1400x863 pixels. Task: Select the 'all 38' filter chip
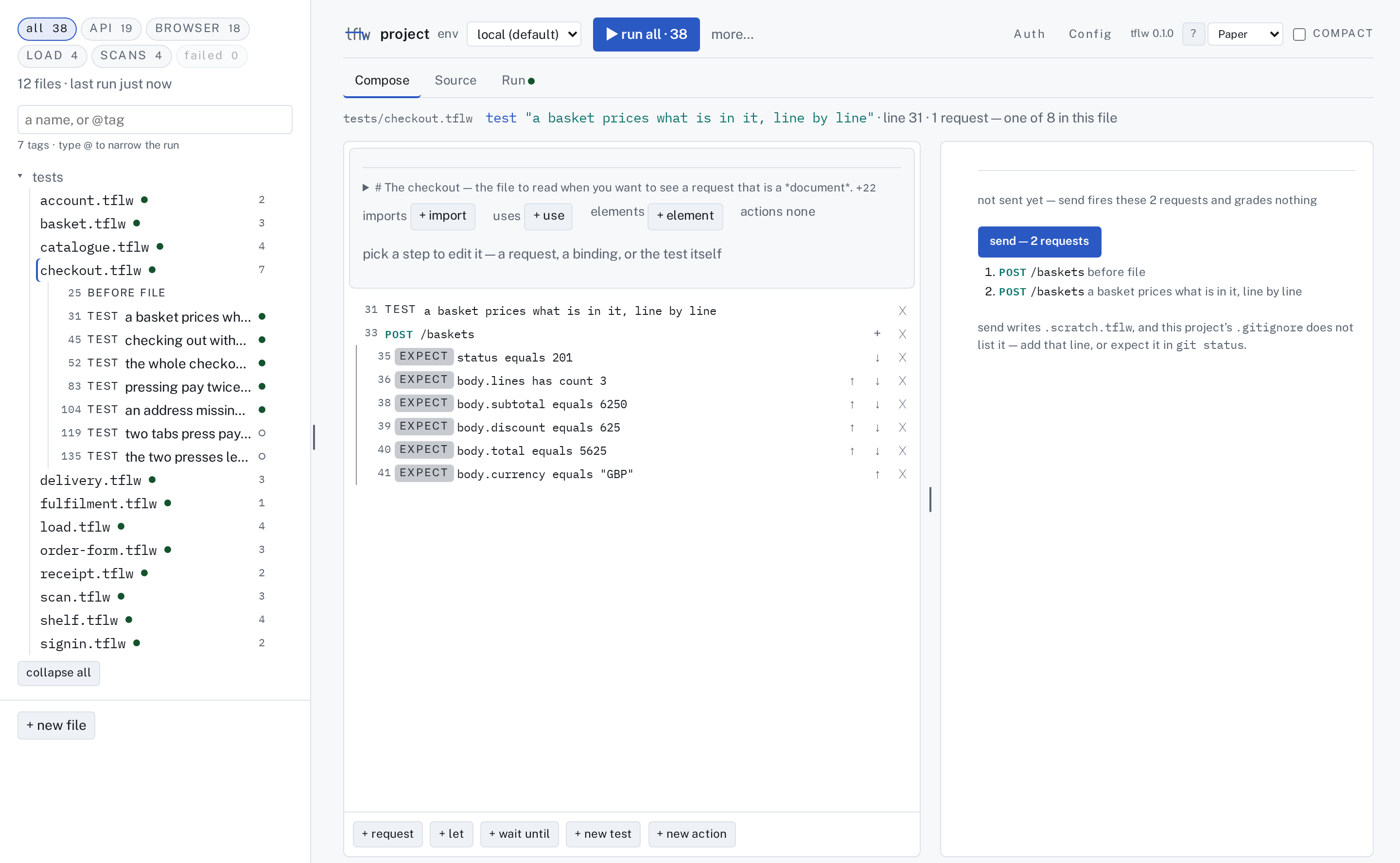click(x=47, y=29)
